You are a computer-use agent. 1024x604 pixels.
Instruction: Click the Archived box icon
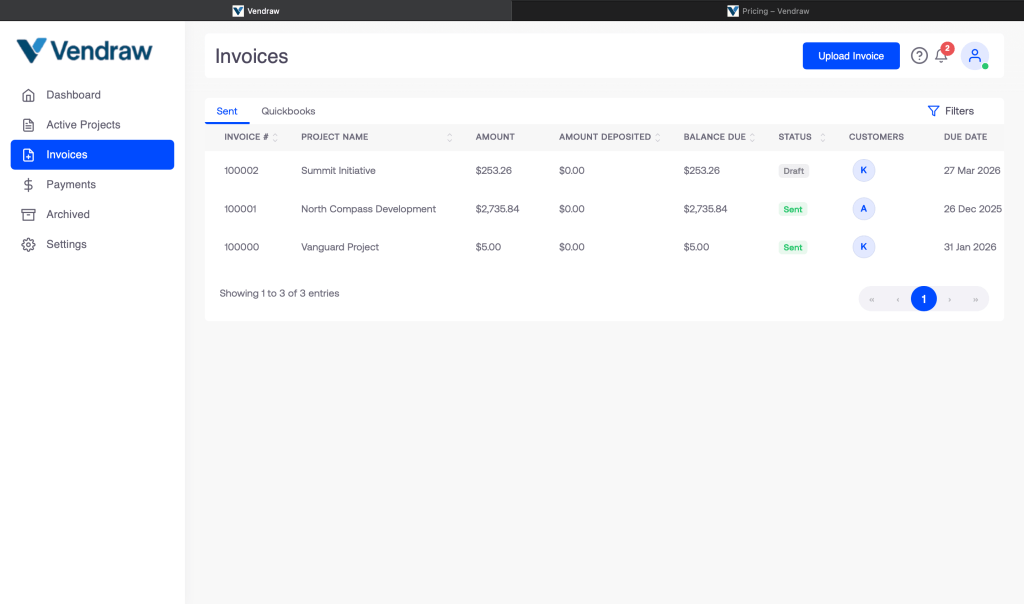[x=28, y=215]
